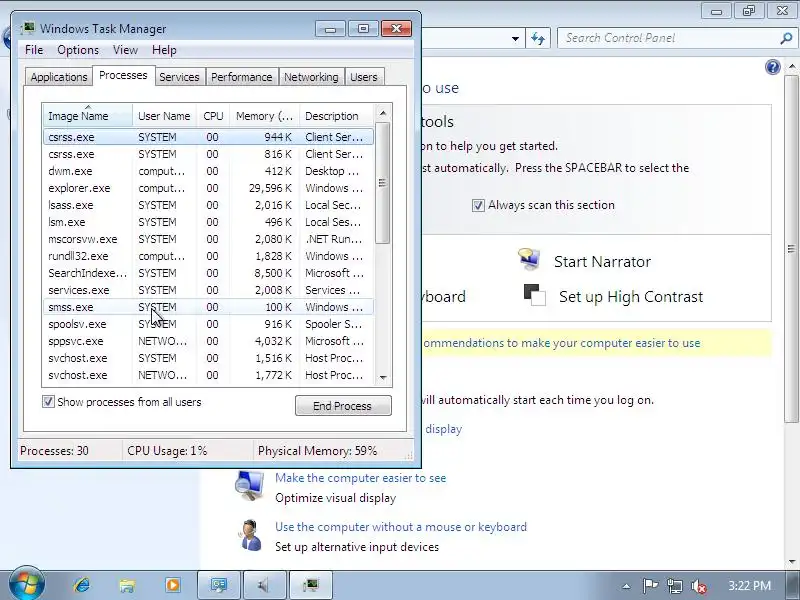Viewport: 800px width, 600px height.
Task: Click process list scroll down arrow
Action: [x=383, y=378]
